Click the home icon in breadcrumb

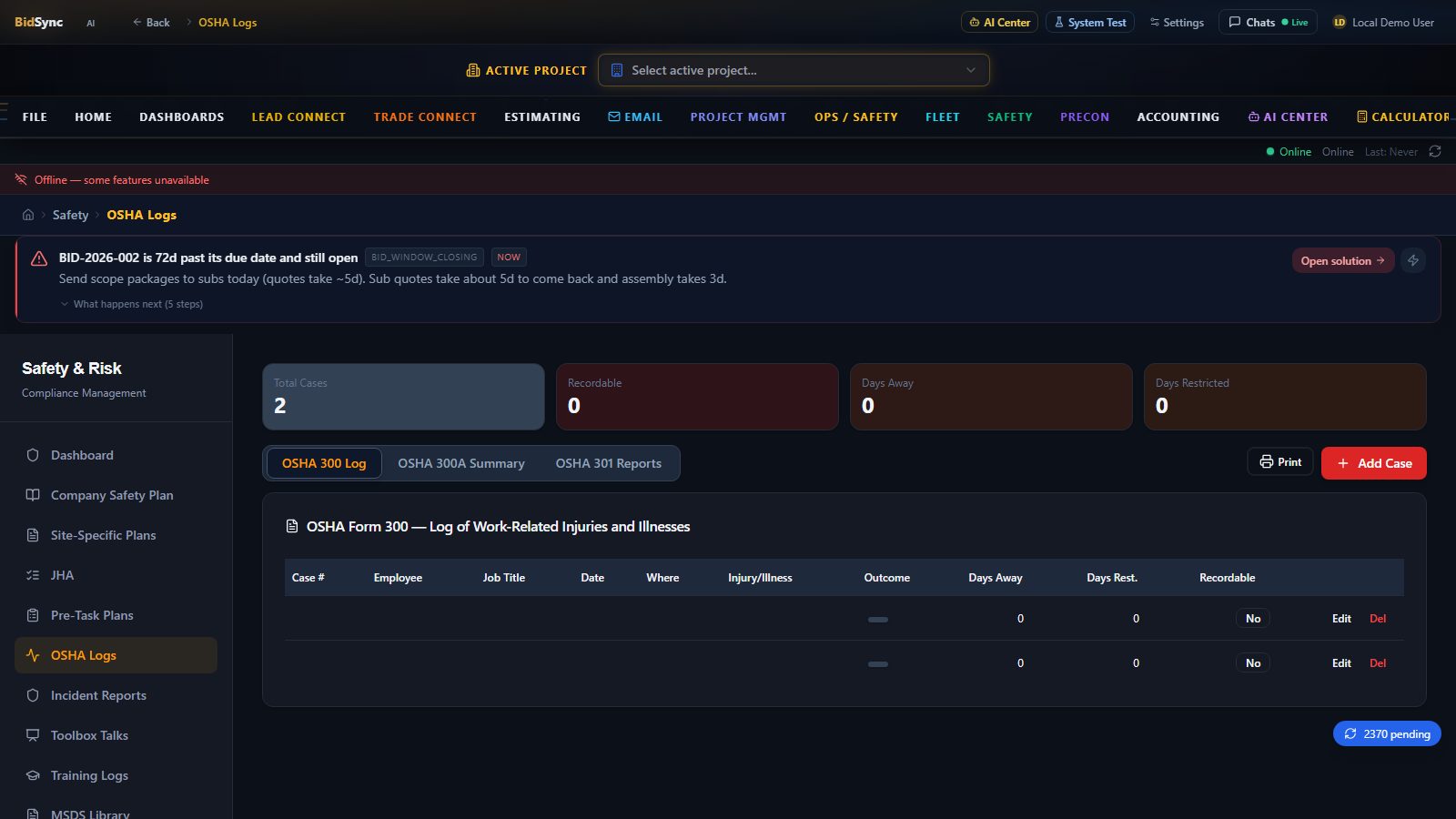28,215
